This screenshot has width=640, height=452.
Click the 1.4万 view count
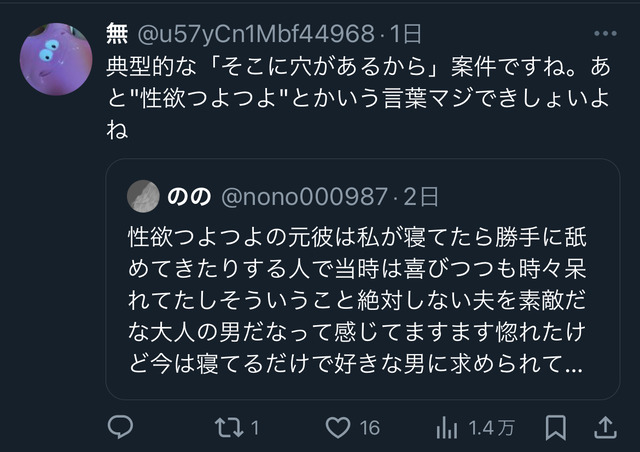491,428
